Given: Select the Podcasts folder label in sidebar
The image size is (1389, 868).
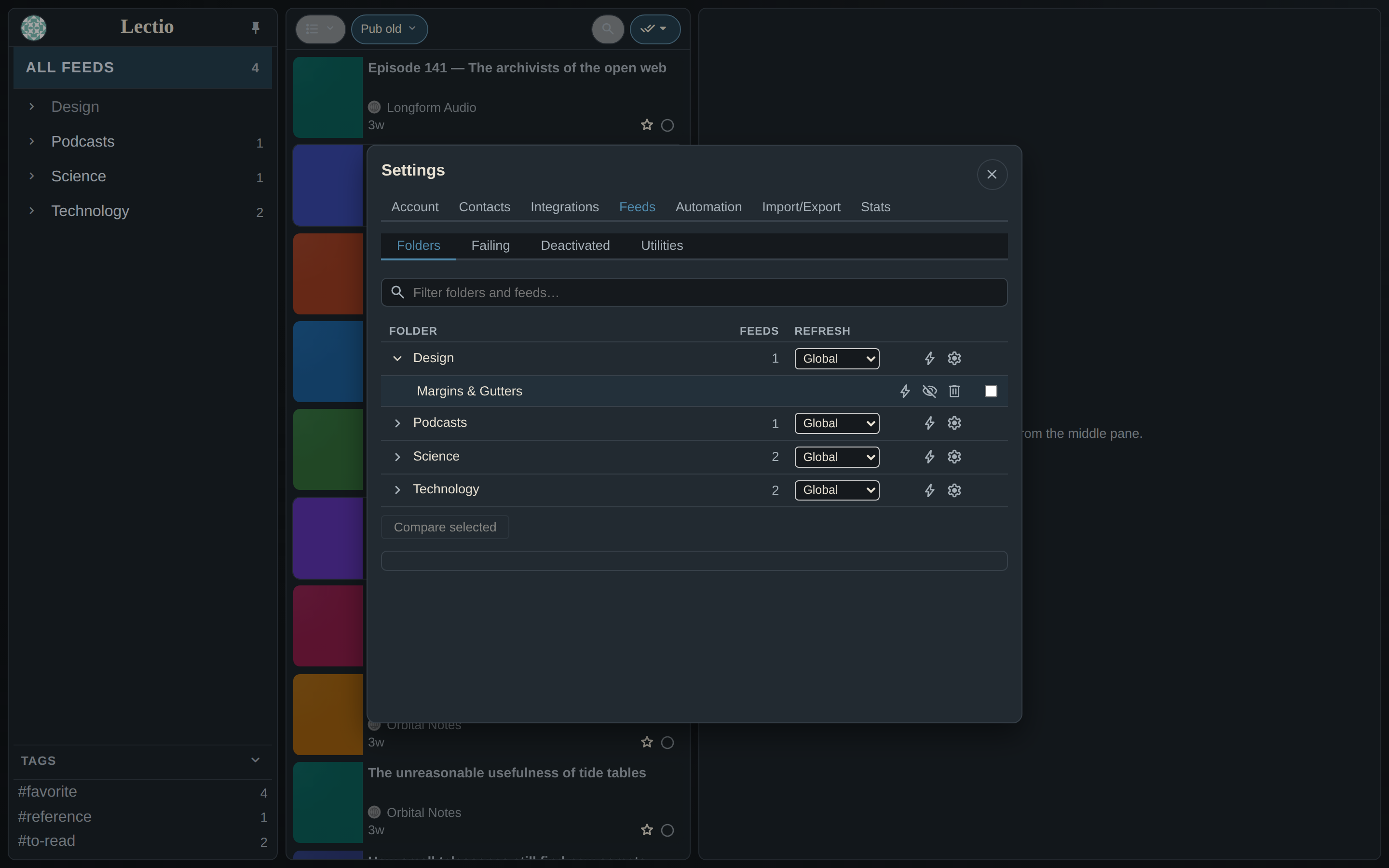Looking at the screenshot, I should click(x=82, y=141).
